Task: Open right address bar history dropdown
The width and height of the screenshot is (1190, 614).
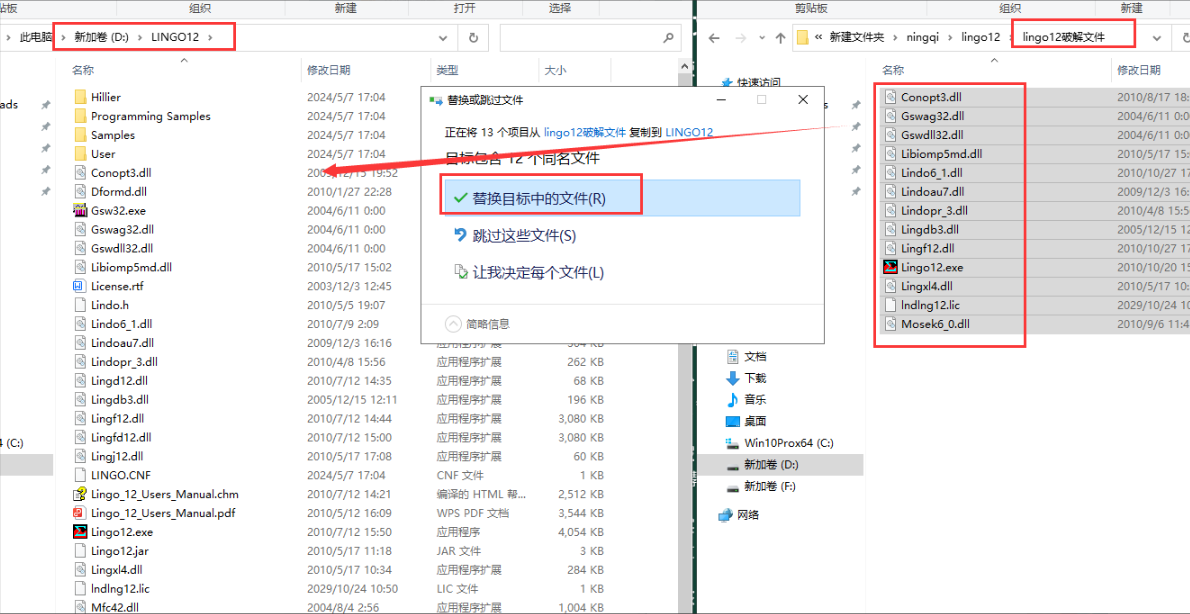Action: (1157, 37)
